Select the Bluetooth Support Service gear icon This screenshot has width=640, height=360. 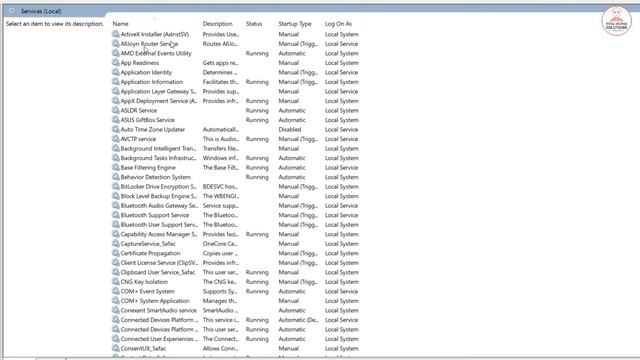116,215
